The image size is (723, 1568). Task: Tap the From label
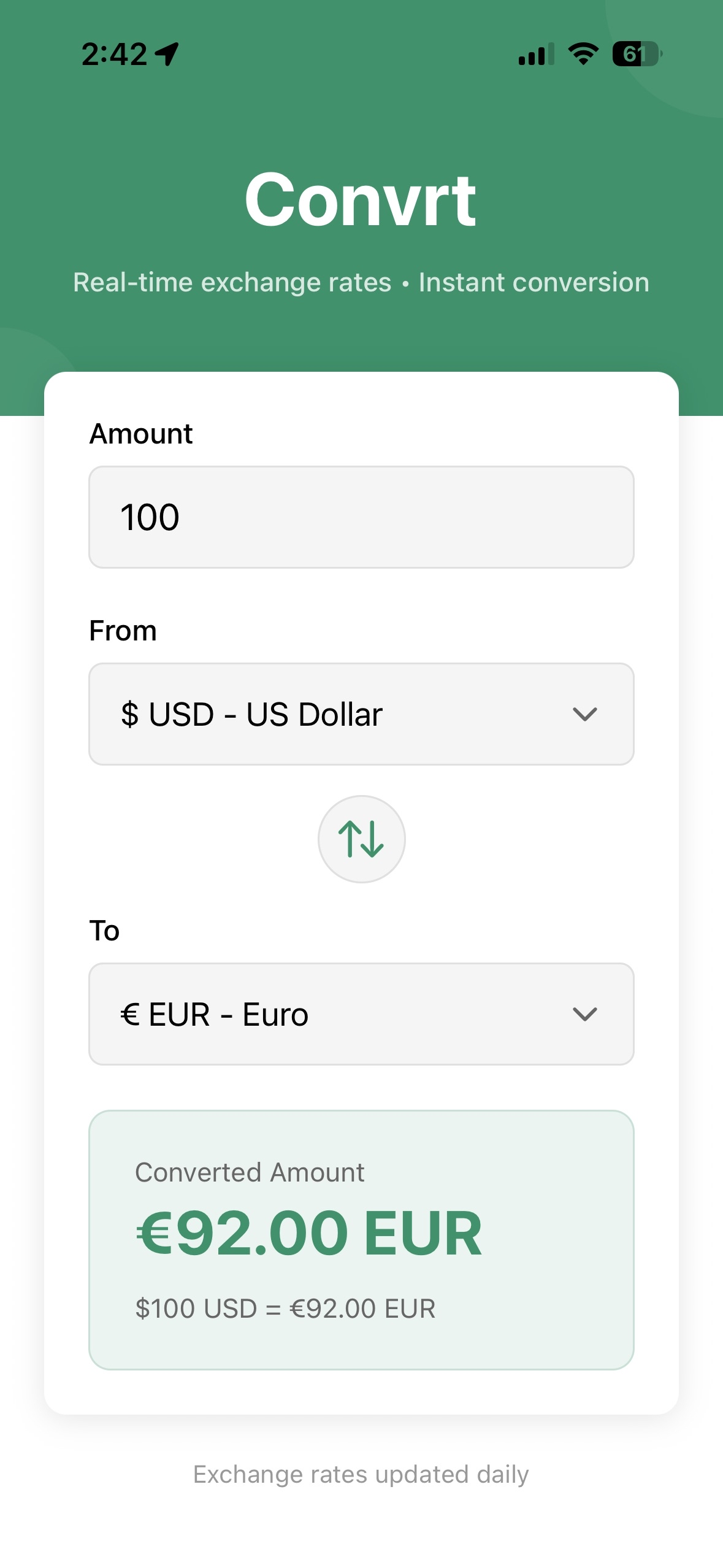pyautogui.click(x=123, y=631)
